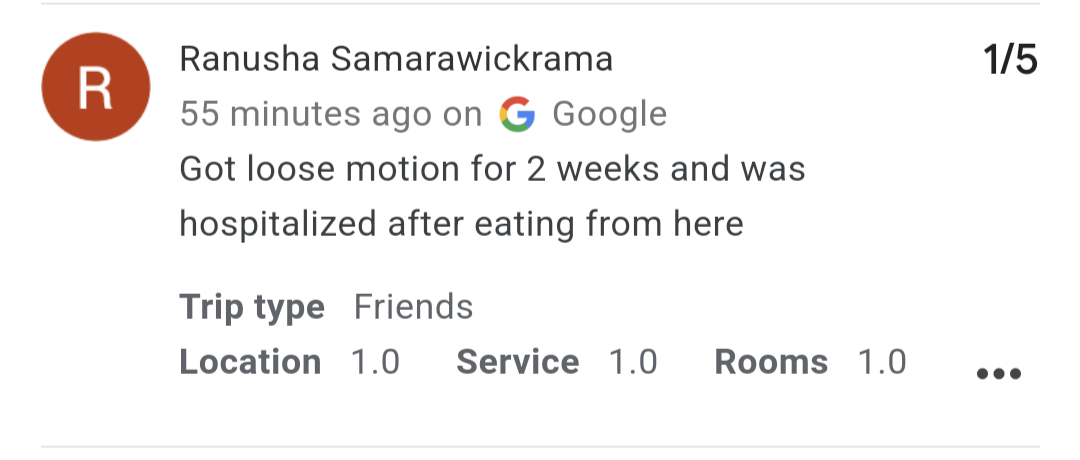Open the three-dot more options menu
The height and width of the screenshot is (460, 1080).
coord(999,373)
